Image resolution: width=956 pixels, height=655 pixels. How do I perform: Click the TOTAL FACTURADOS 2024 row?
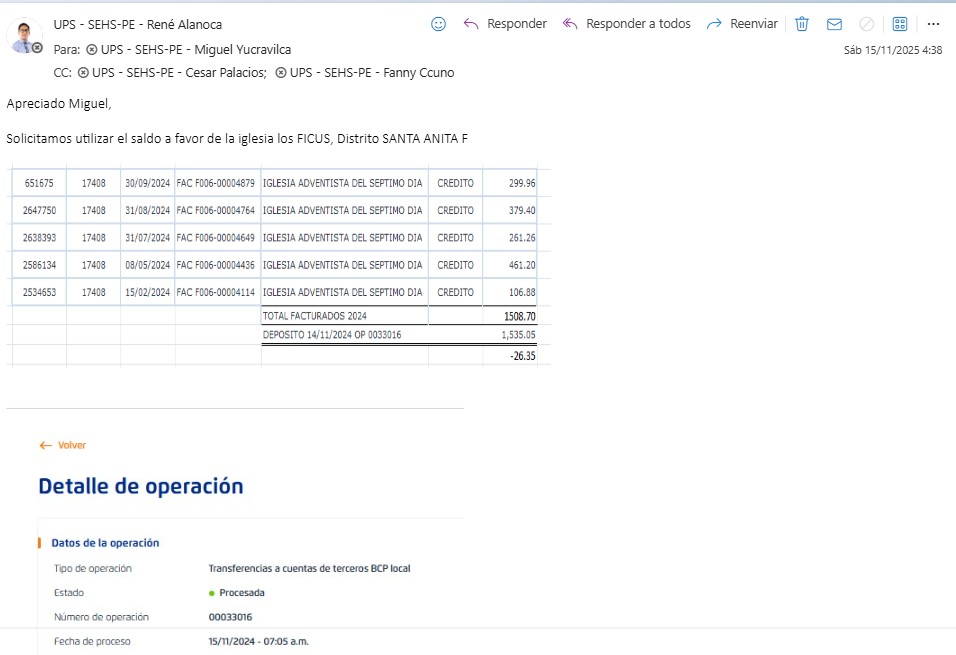tap(314, 316)
